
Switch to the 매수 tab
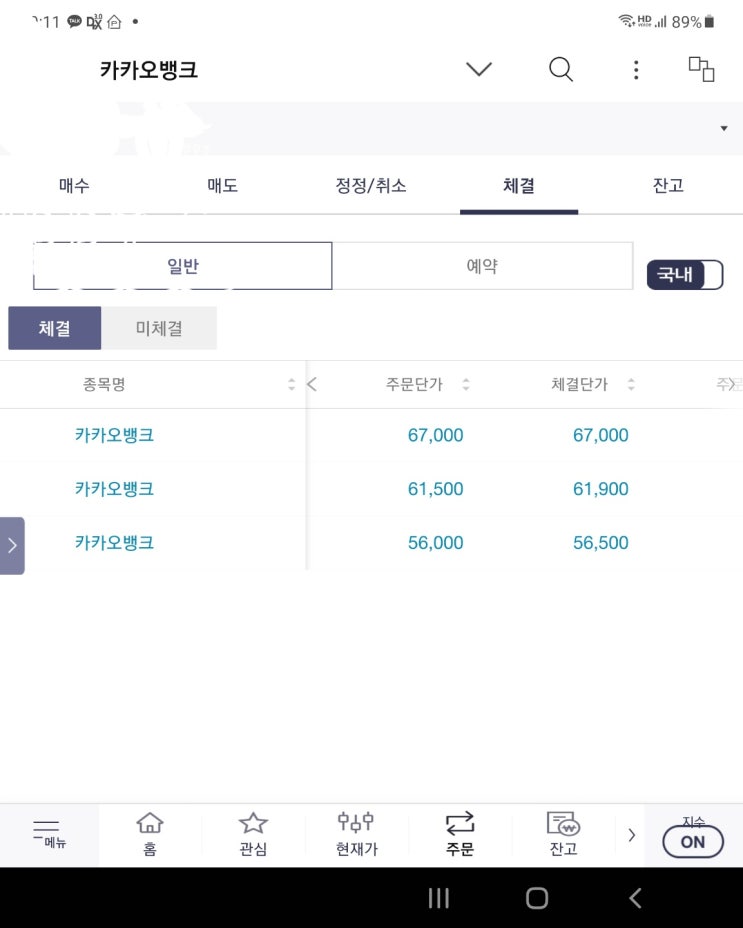coord(74,186)
